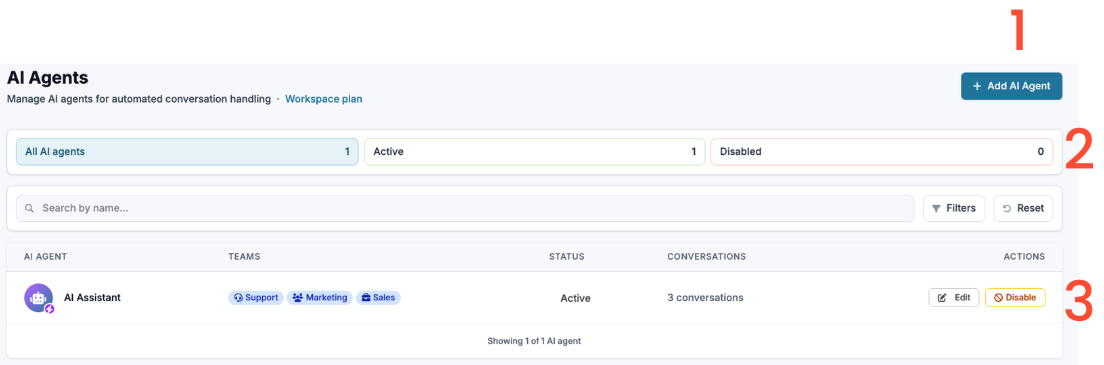The image size is (1104, 365).
Task: Select the All AI agents filter tab
Action: coord(187,151)
